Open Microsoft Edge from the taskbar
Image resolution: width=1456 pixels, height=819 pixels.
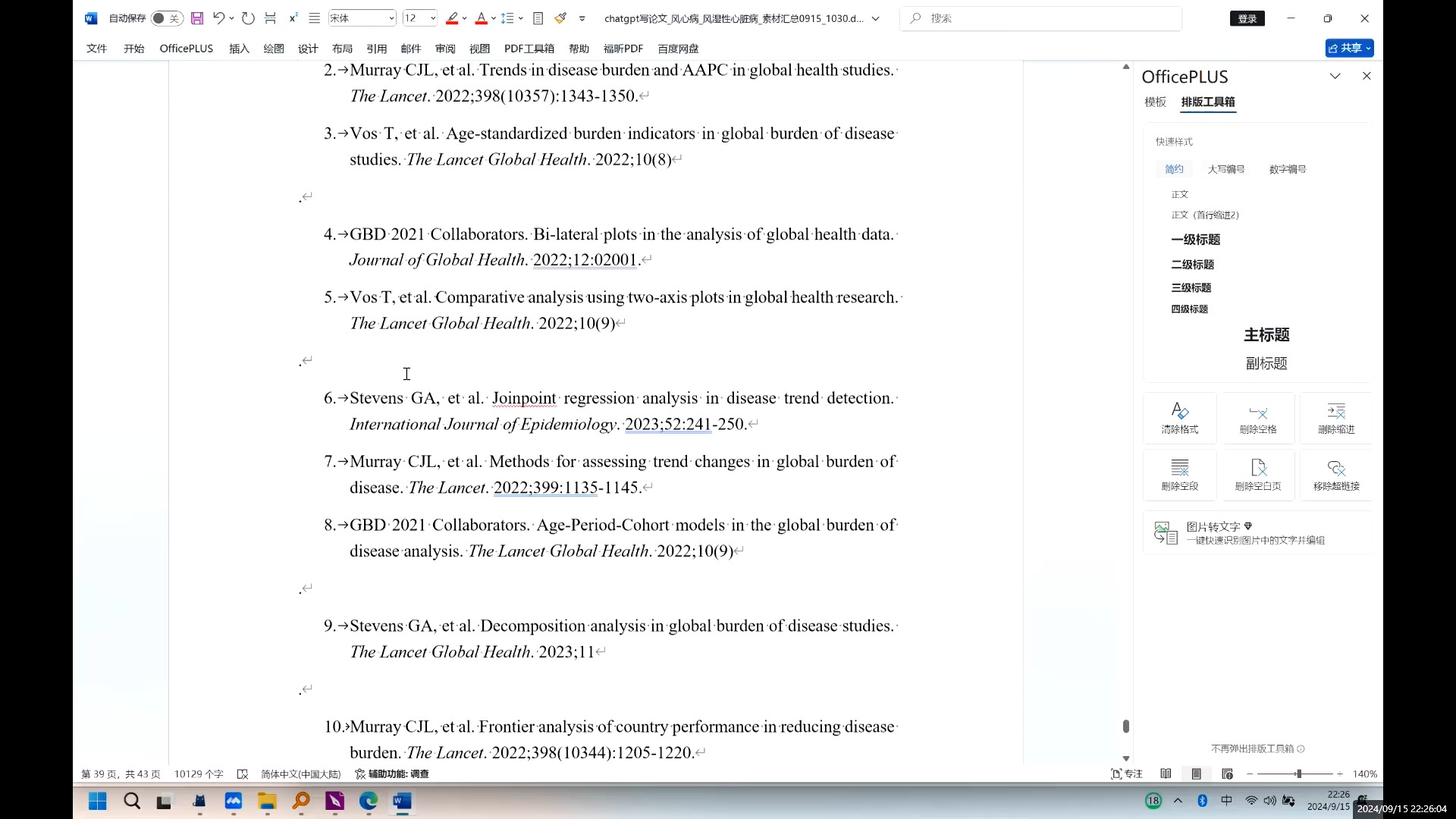point(368,801)
